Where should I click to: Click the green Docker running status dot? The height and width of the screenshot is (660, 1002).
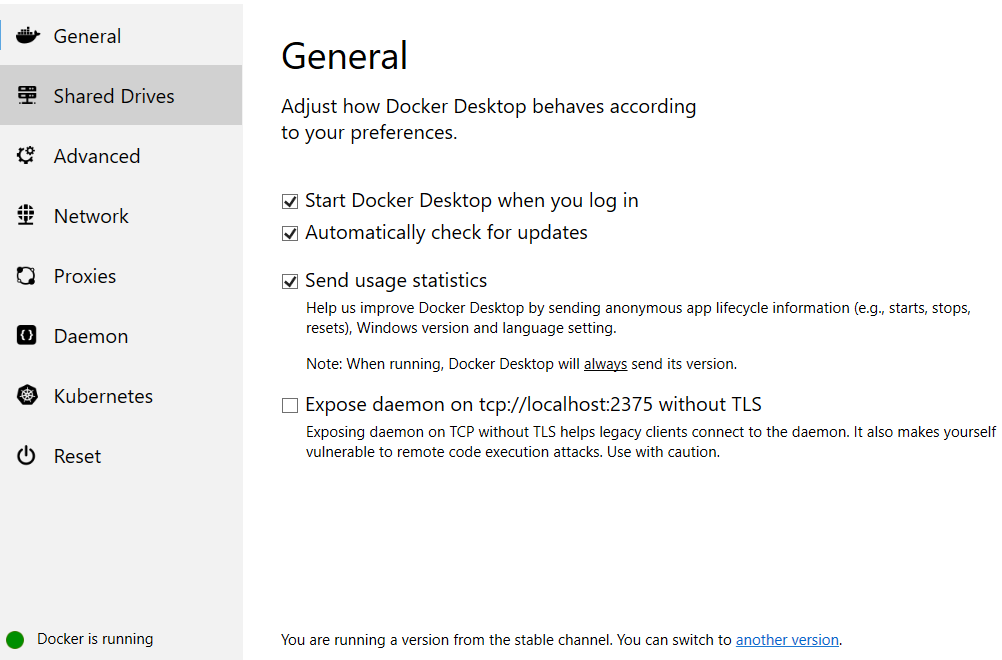(15, 640)
